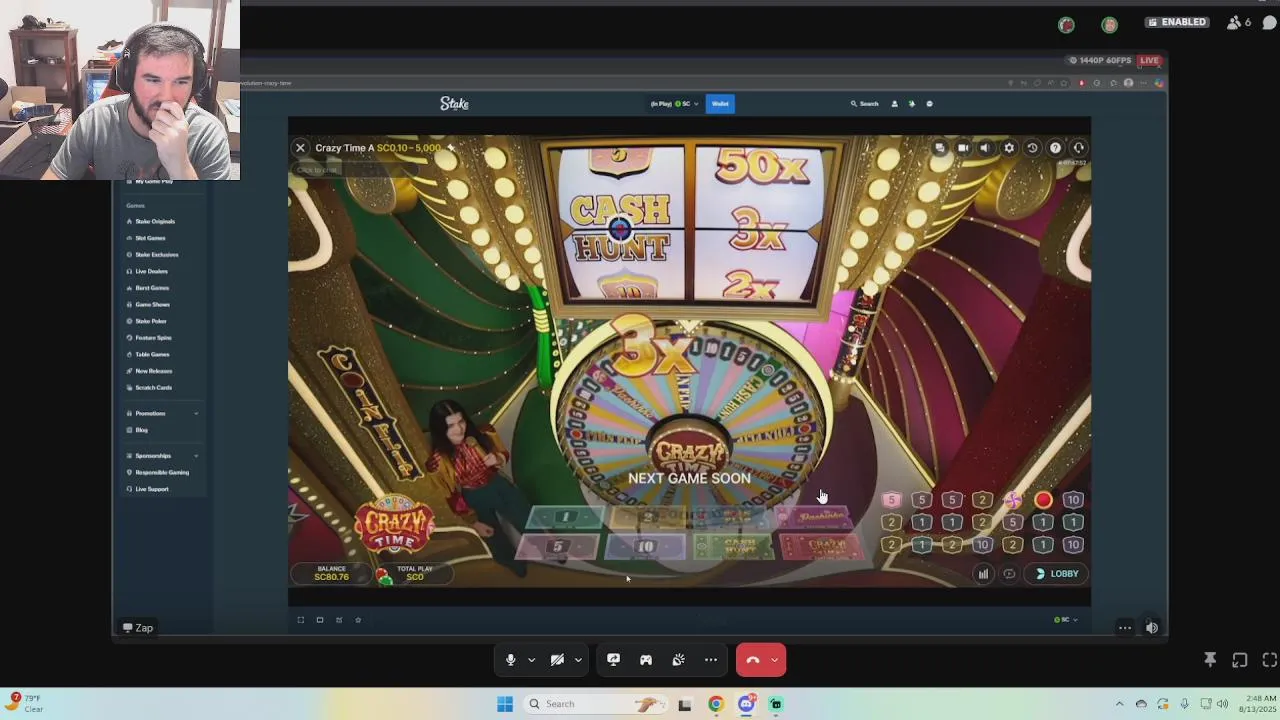This screenshot has width=1280, height=720.
Task: Expand the Sponsorships section
Action: [x=162, y=456]
